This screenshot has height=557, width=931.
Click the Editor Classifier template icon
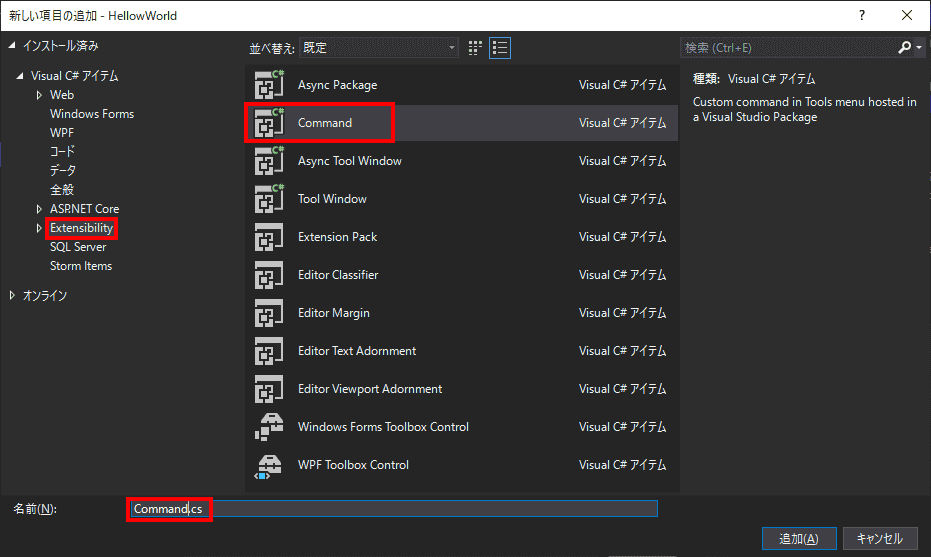(269, 275)
